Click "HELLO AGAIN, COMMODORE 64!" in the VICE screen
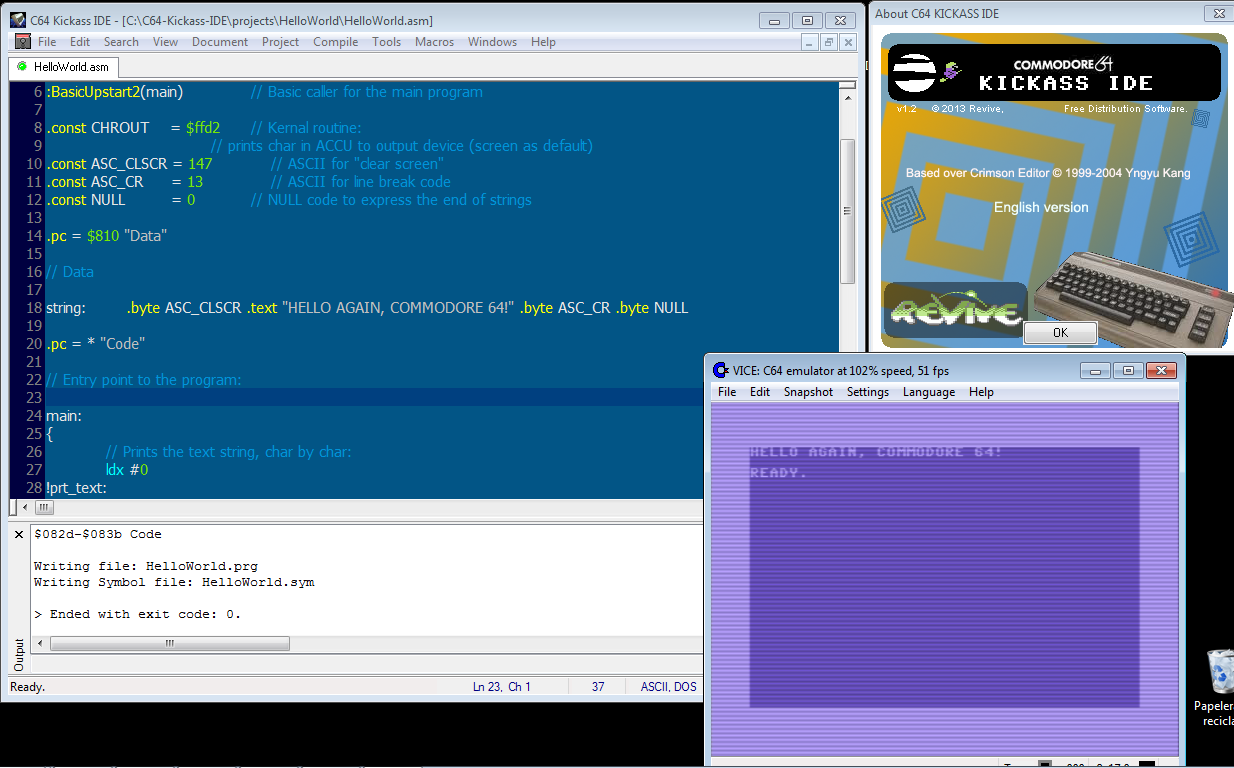 [x=876, y=452]
